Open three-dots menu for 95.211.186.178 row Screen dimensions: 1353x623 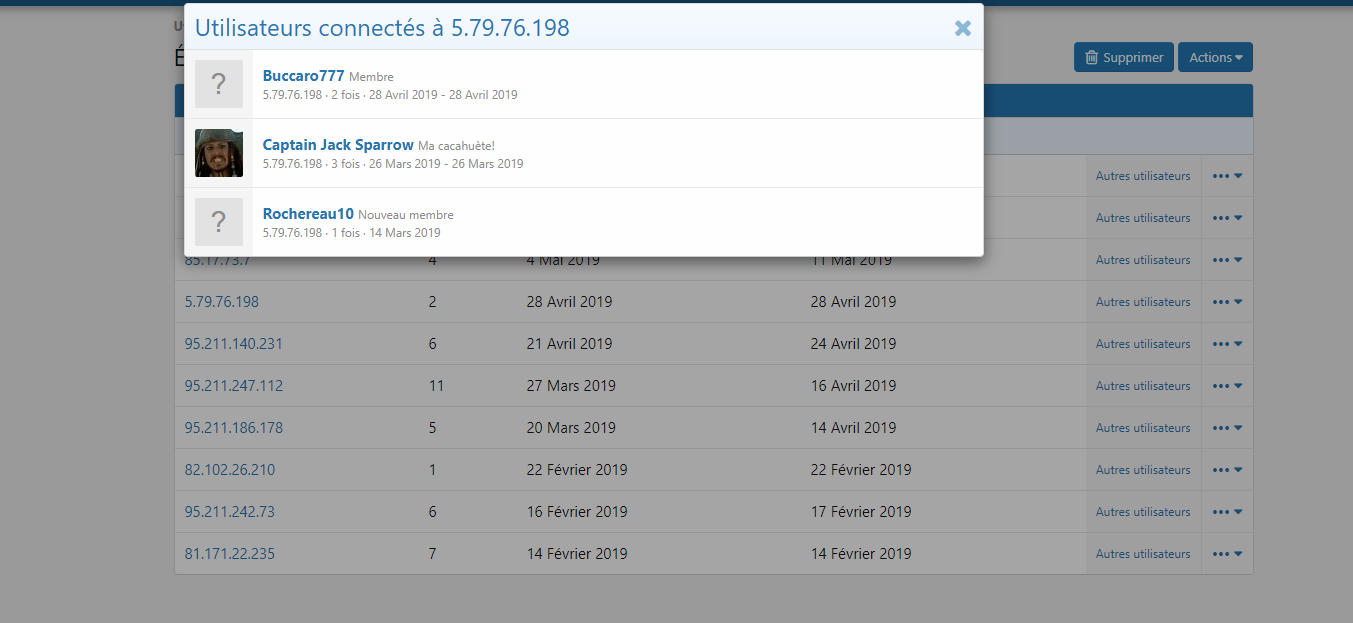point(1227,428)
